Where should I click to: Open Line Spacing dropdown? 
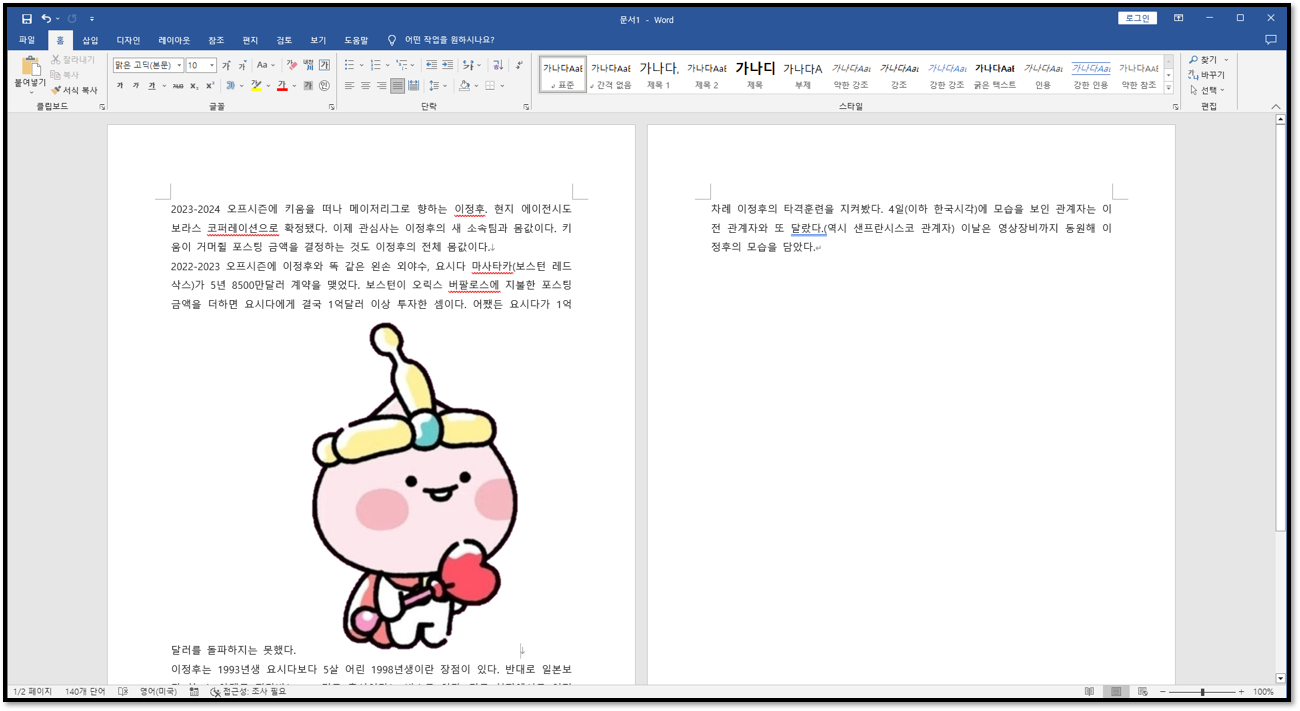pos(437,86)
